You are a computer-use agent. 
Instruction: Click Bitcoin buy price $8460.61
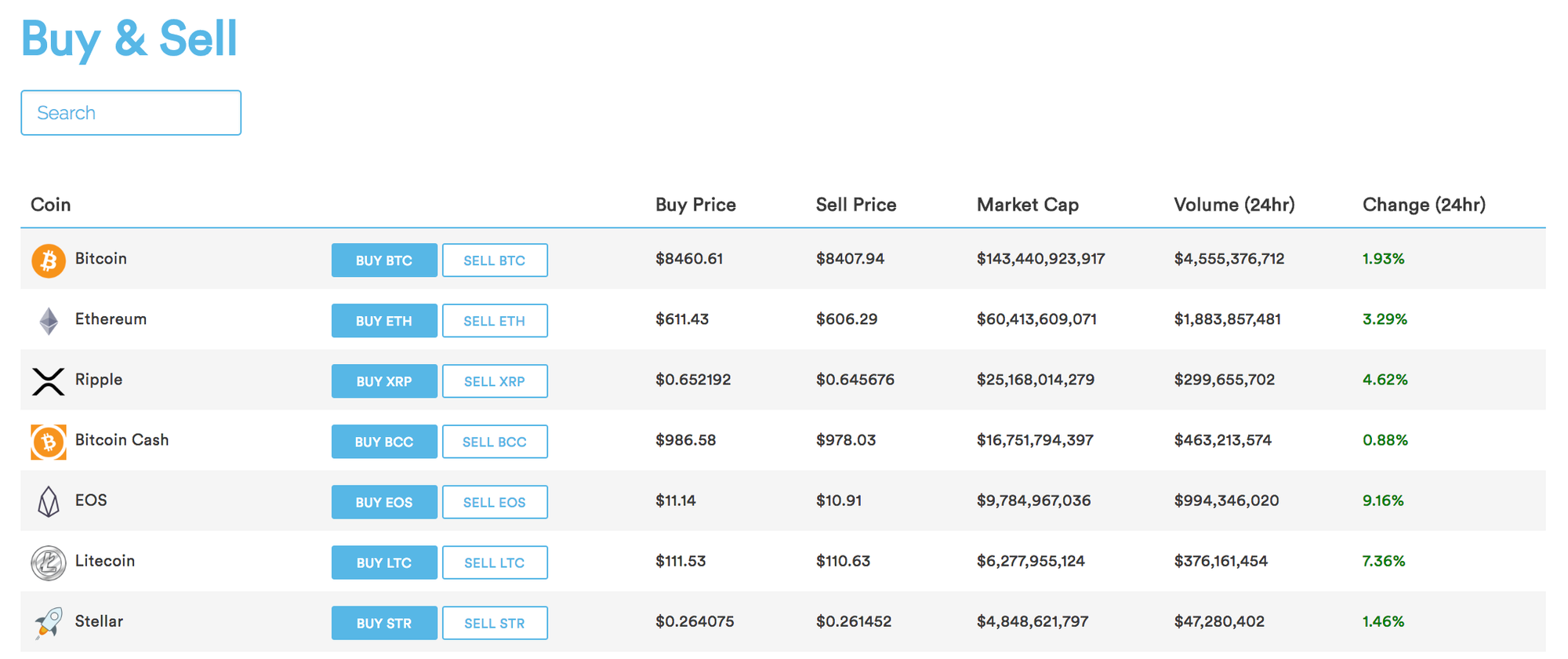(x=689, y=259)
